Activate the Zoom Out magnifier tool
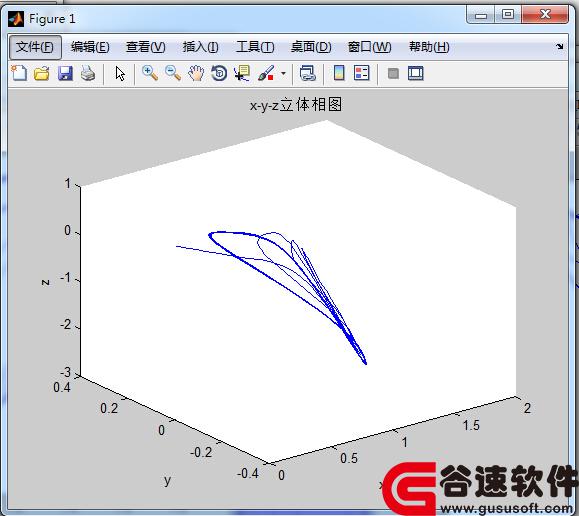Image resolution: width=579 pixels, height=516 pixels. coord(173,73)
